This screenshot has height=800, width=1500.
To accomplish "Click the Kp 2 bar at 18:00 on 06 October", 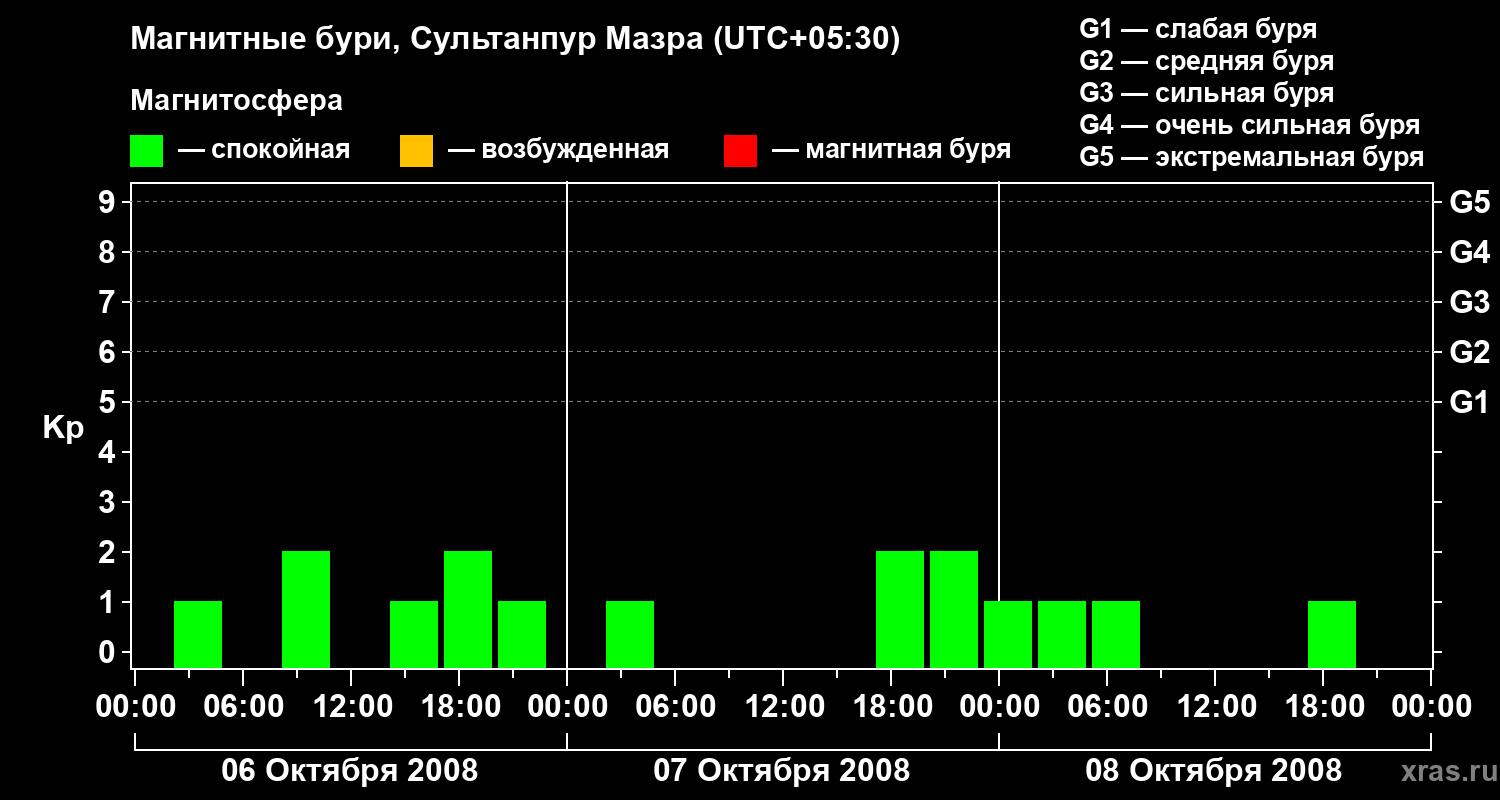I will click(468, 608).
